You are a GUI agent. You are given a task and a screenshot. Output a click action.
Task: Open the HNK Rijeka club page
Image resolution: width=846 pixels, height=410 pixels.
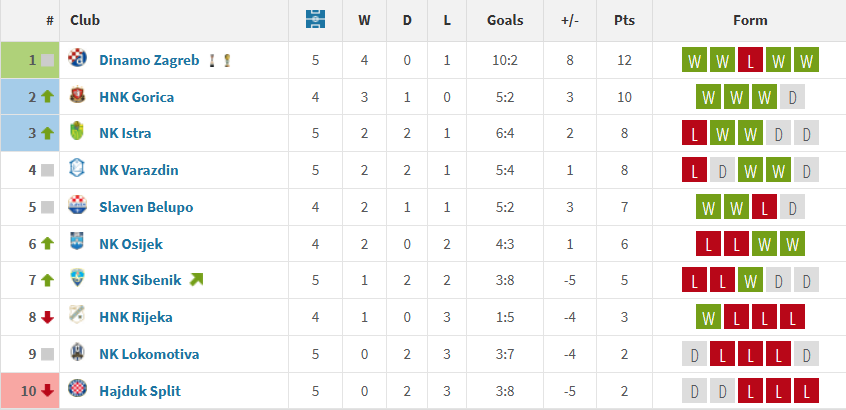coord(136,317)
